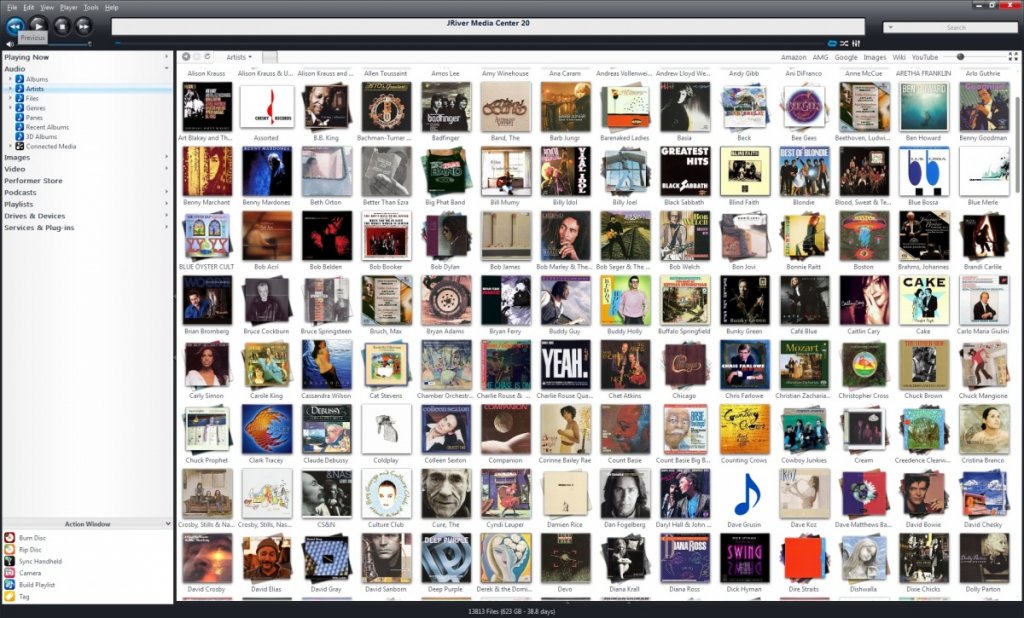
Task: Collapse the Action Window chevron
Action: click(168, 524)
